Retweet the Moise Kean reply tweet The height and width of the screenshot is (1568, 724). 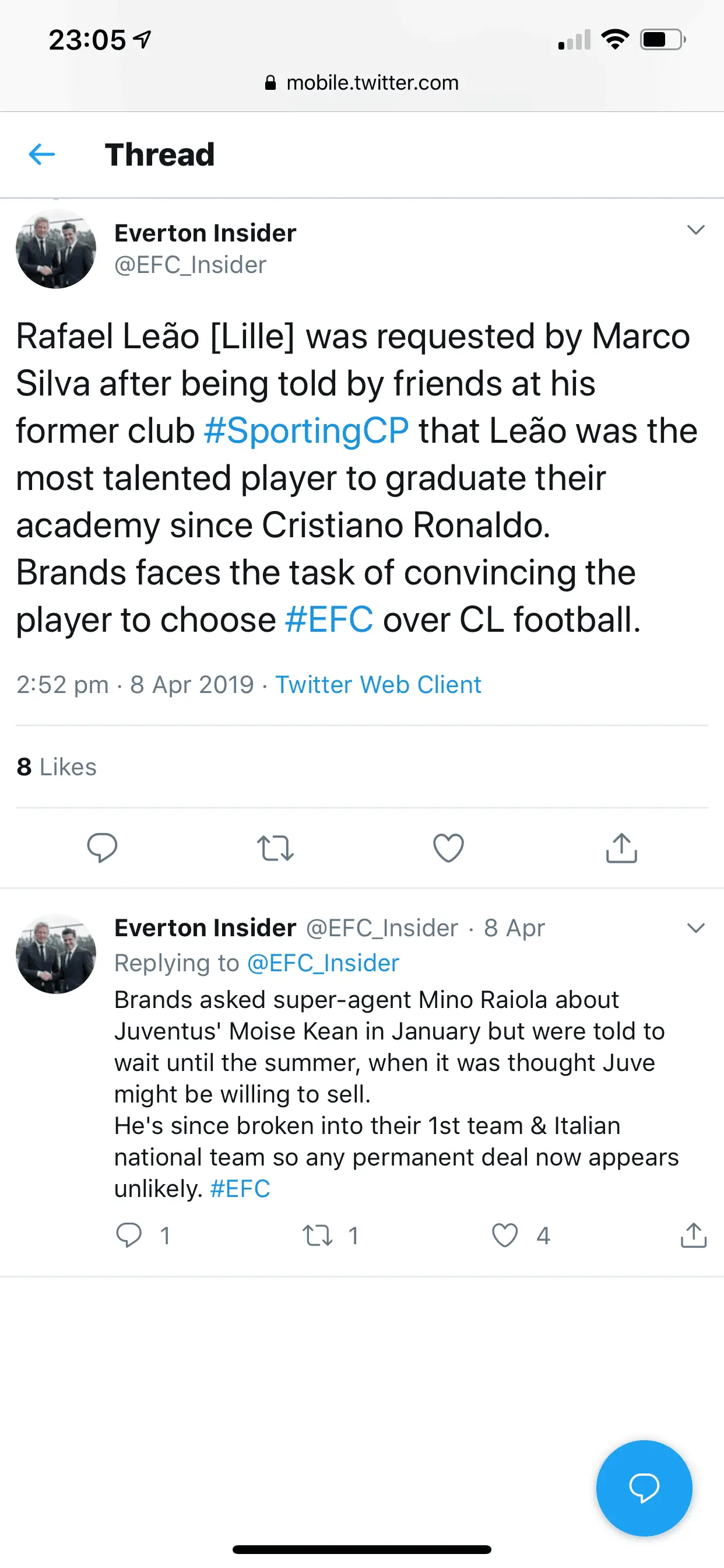(318, 1235)
